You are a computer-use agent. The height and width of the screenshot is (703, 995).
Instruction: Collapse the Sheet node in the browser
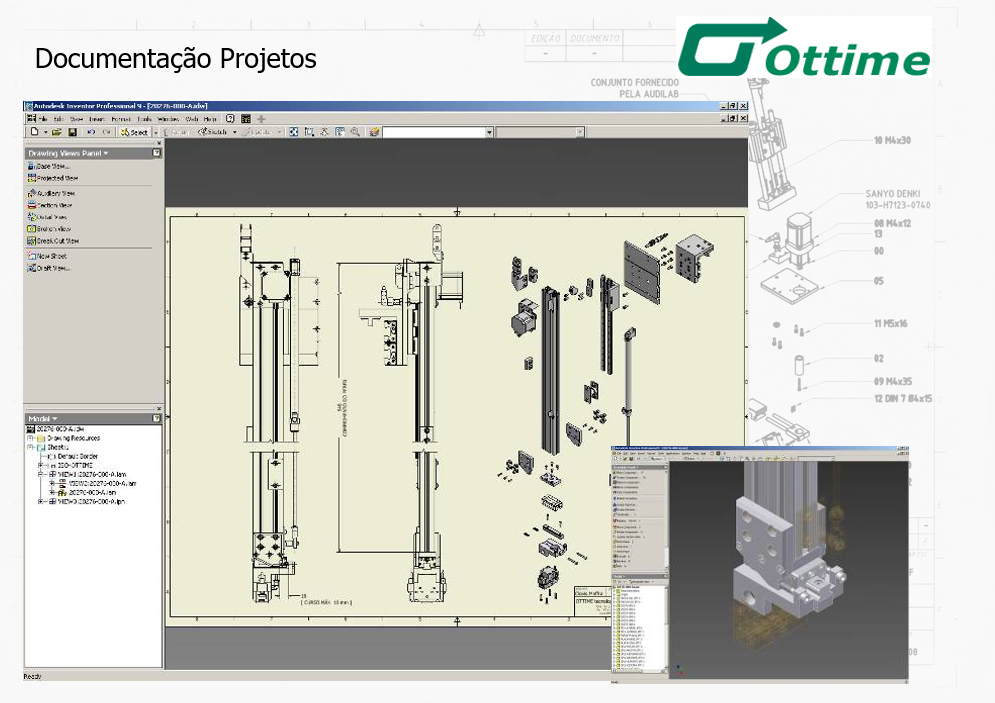31,448
